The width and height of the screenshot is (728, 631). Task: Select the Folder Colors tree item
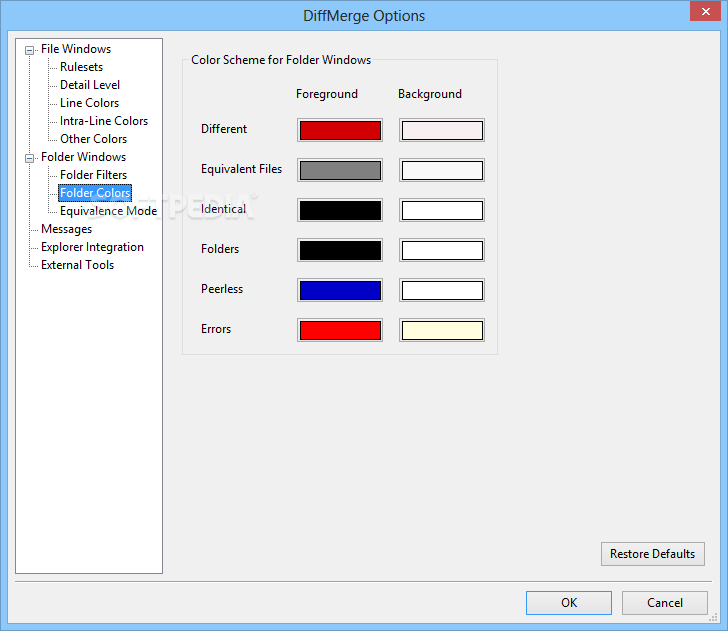tap(95, 193)
